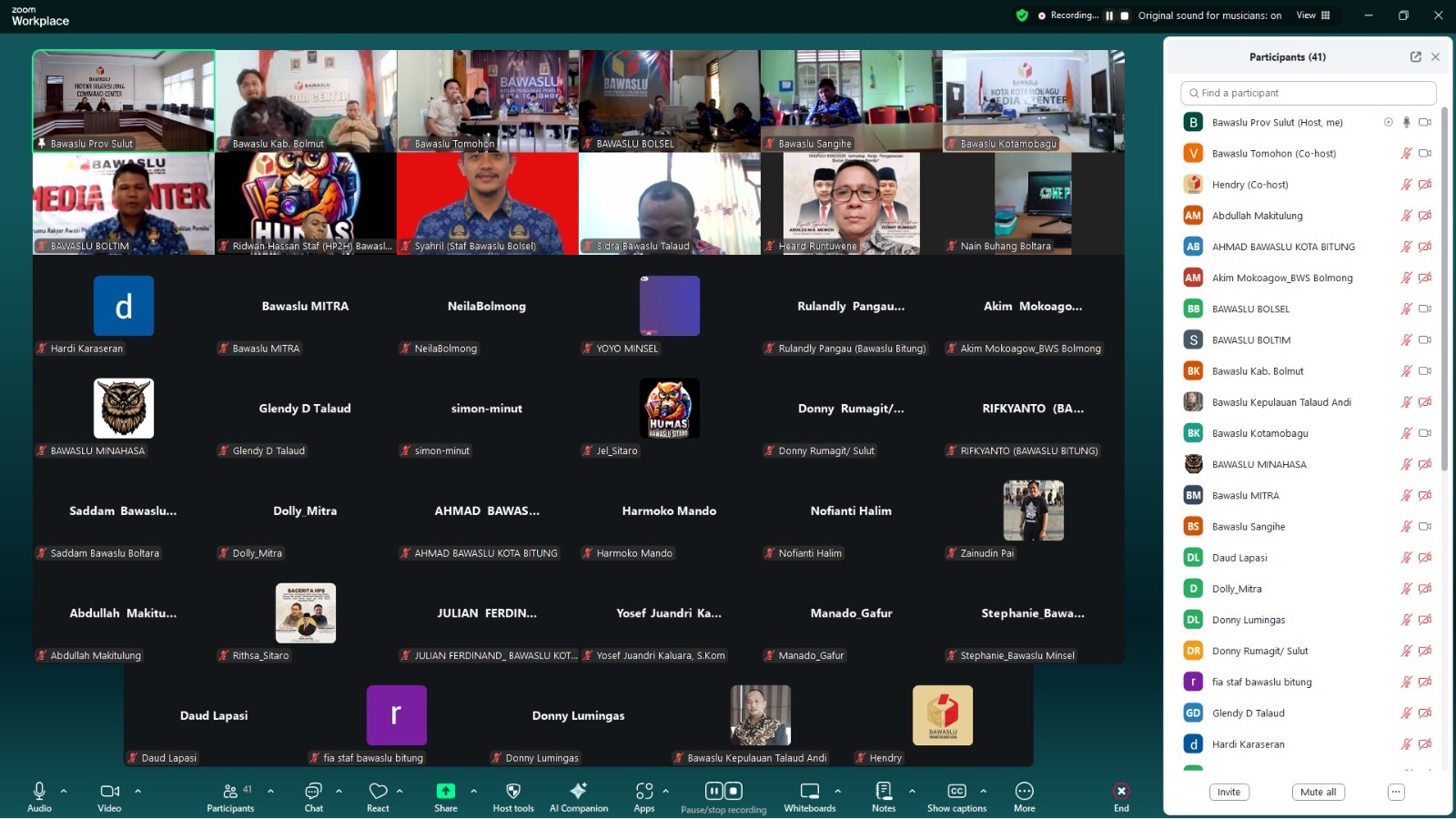Click the Mute all button
This screenshot has height=819, width=1456.
1318,792
